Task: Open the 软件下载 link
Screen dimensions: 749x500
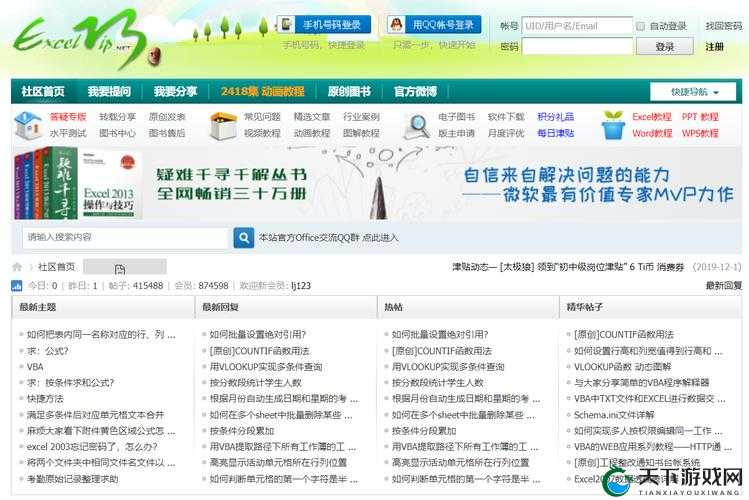Action: pos(506,117)
